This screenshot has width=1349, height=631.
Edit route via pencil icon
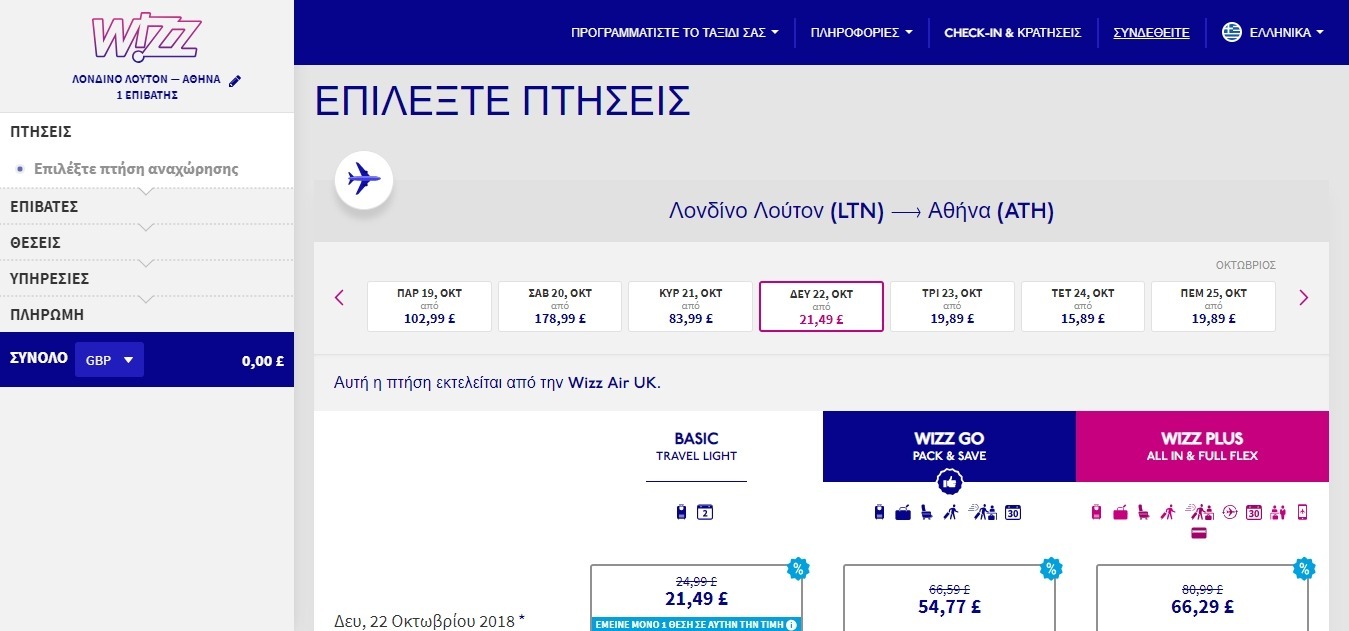point(235,80)
